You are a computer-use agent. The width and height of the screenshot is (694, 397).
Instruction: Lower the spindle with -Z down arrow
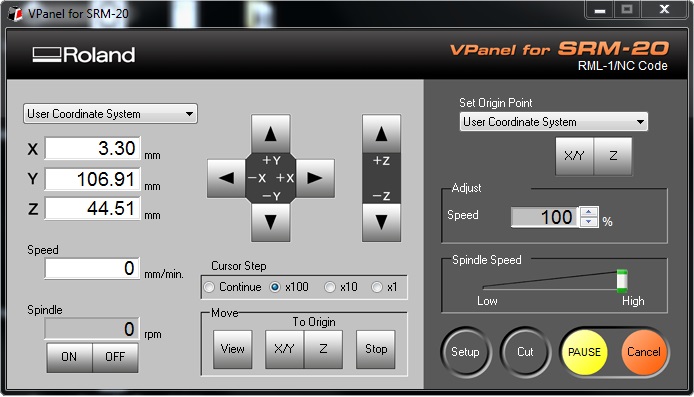coord(381,222)
